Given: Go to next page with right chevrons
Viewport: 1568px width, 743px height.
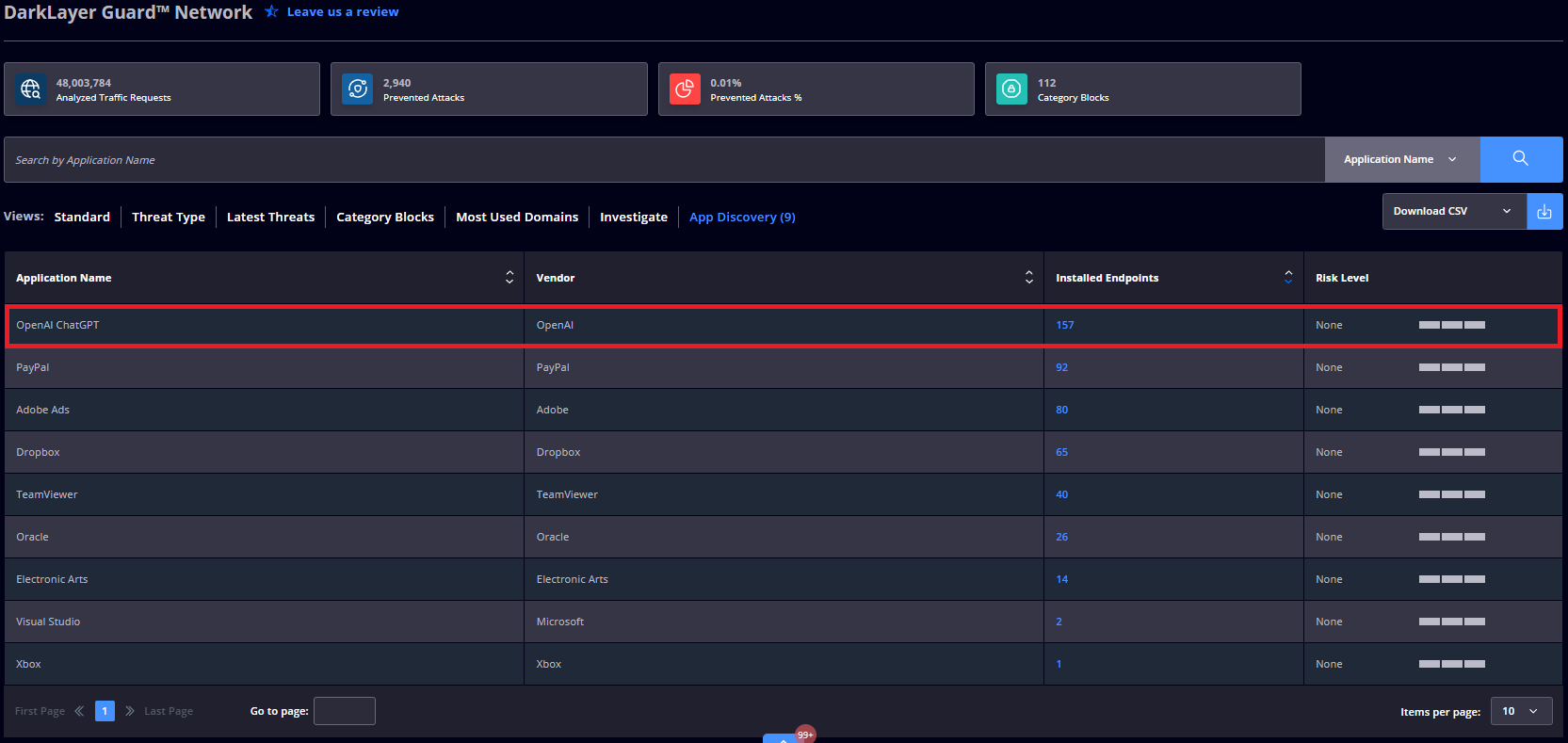Looking at the screenshot, I should click(130, 711).
